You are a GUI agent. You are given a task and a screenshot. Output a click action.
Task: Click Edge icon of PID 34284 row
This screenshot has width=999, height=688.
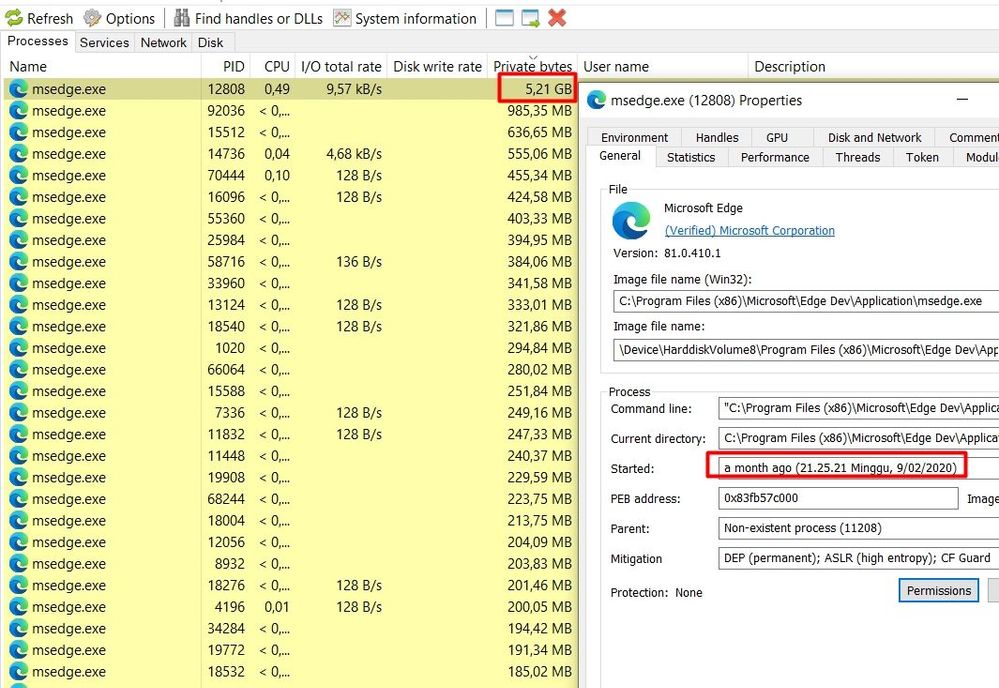pos(19,629)
